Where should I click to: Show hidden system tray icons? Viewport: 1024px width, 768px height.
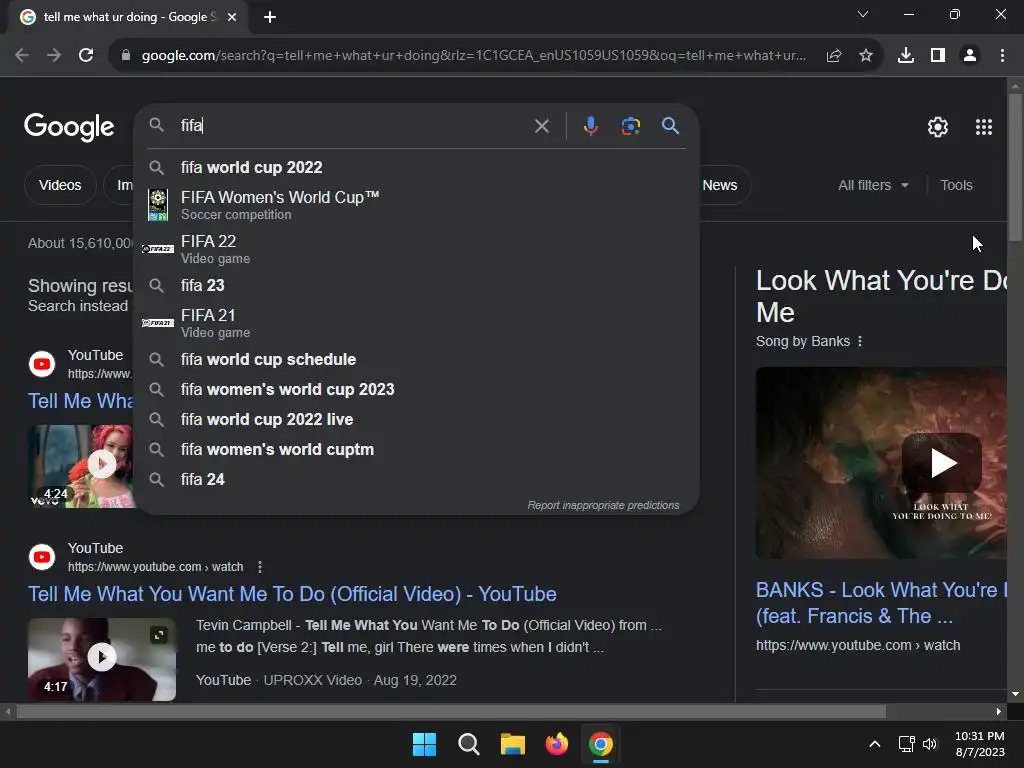[874, 744]
